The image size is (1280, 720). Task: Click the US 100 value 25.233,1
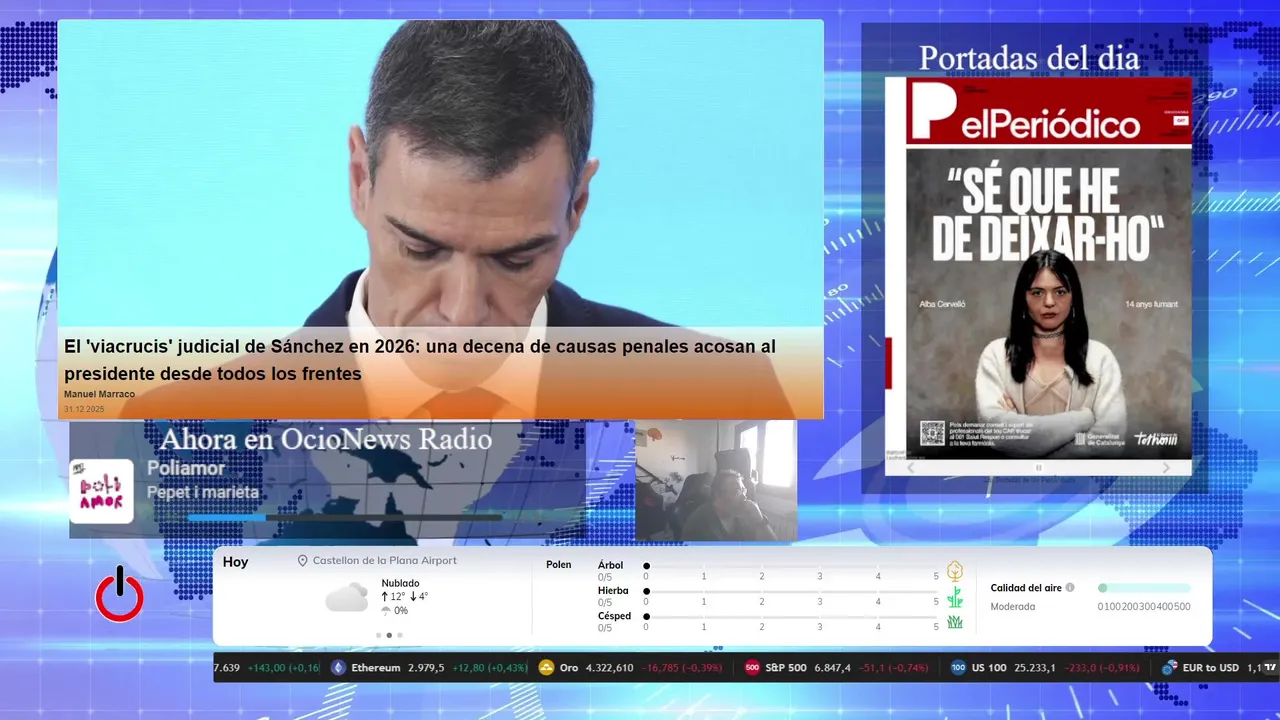[1035, 668]
